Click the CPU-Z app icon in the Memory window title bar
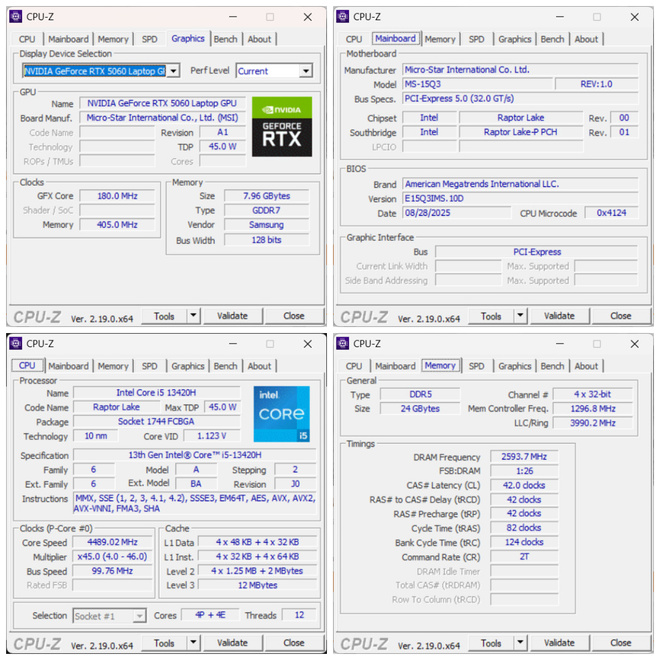 point(343,343)
